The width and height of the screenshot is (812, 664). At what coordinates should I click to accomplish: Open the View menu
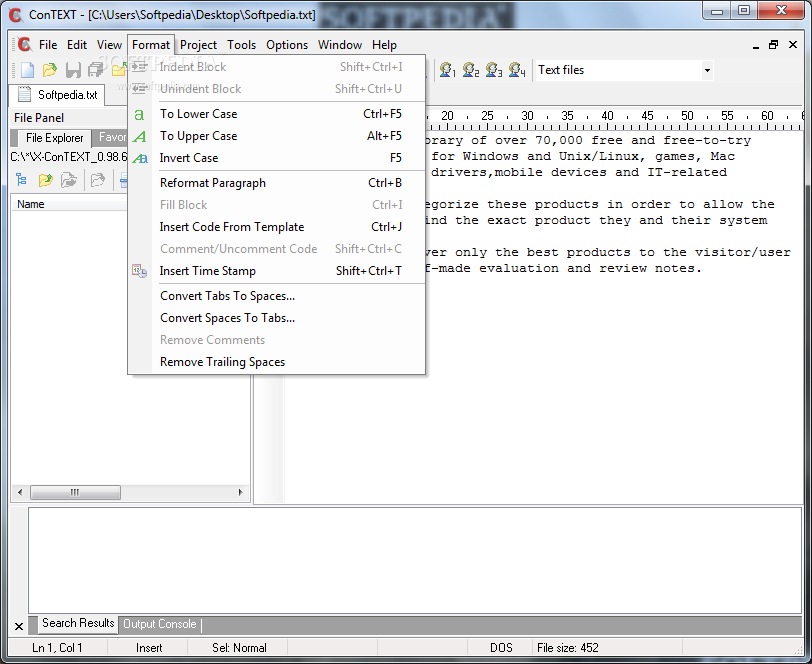109,45
